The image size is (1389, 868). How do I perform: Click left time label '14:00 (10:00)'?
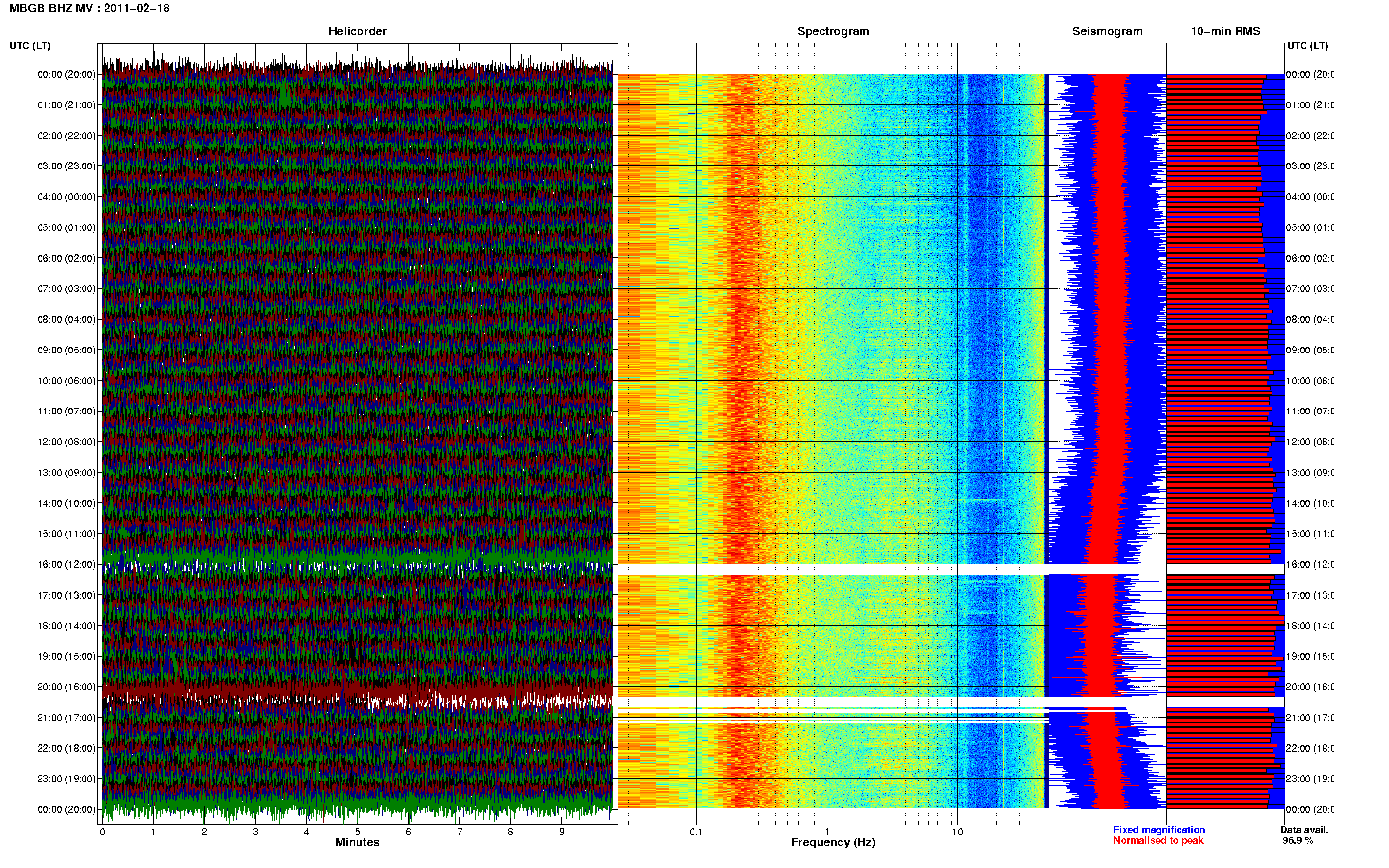tap(66, 503)
